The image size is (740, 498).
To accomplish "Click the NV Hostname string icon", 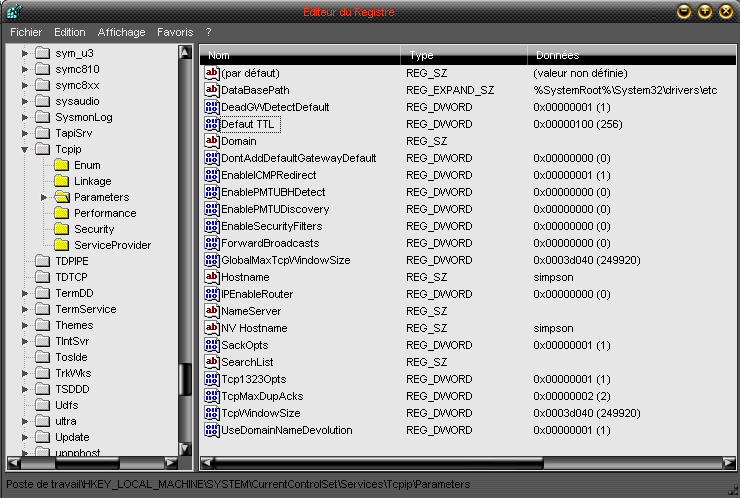I will (x=211, y=328).
